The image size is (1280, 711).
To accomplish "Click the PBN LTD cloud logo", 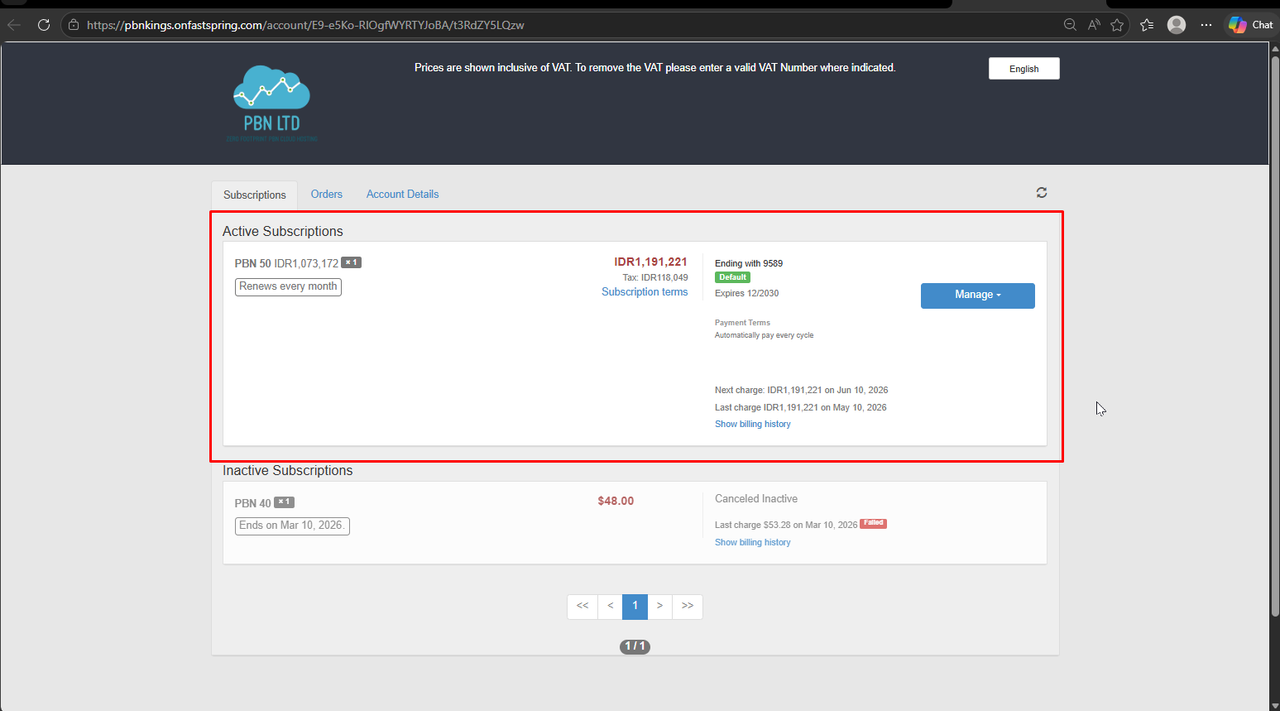I will [271, 103].
